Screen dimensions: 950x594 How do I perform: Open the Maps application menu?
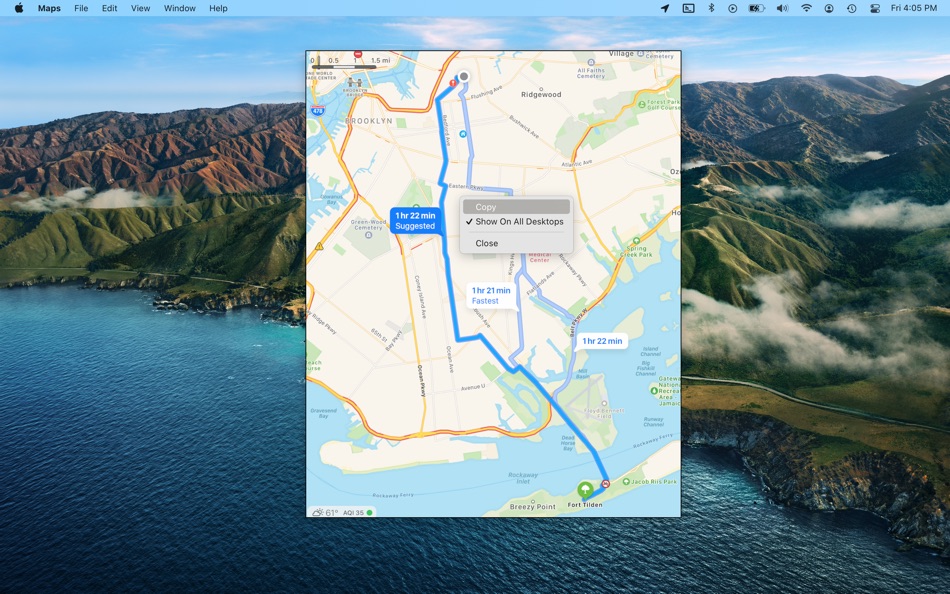coord(49,8)
